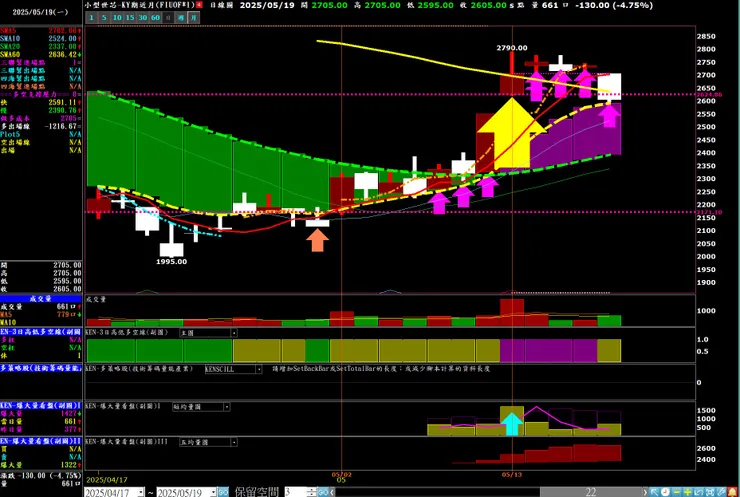Image resolution: width=740 pixels, height=497 pixels.
Task: Open the 短均量圖 dropdown in 爆大量看盤 I panel
Action: tap(227, 407)
